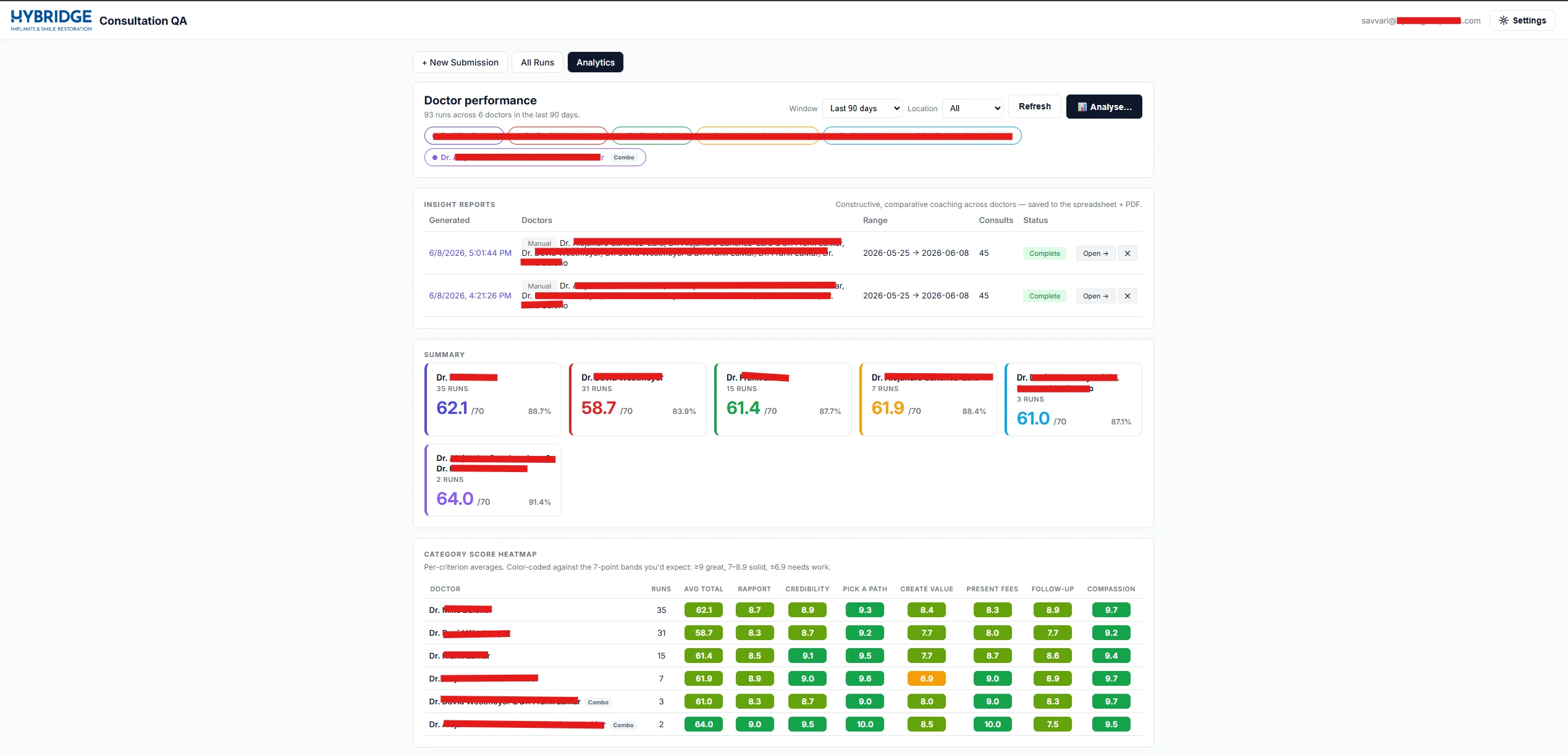Viewport: 1568px width, 755px height.
Task: Click the 10.0 Pick a Path cell
Action: click(x=865, y=724)
